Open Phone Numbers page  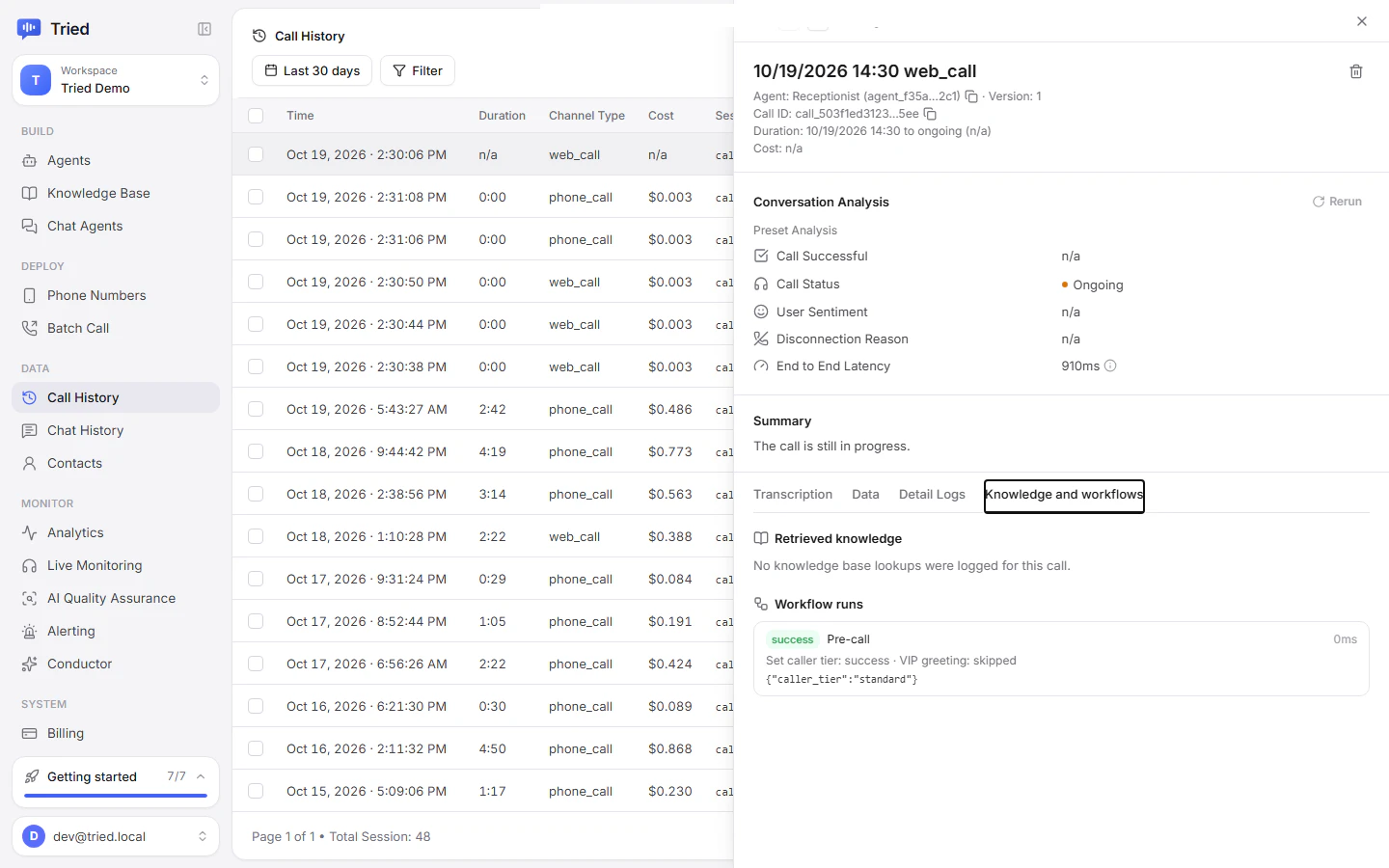coord(116,295)
